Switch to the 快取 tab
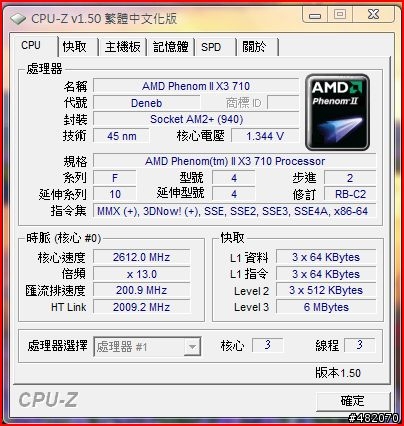 click(x=77, y=47)
